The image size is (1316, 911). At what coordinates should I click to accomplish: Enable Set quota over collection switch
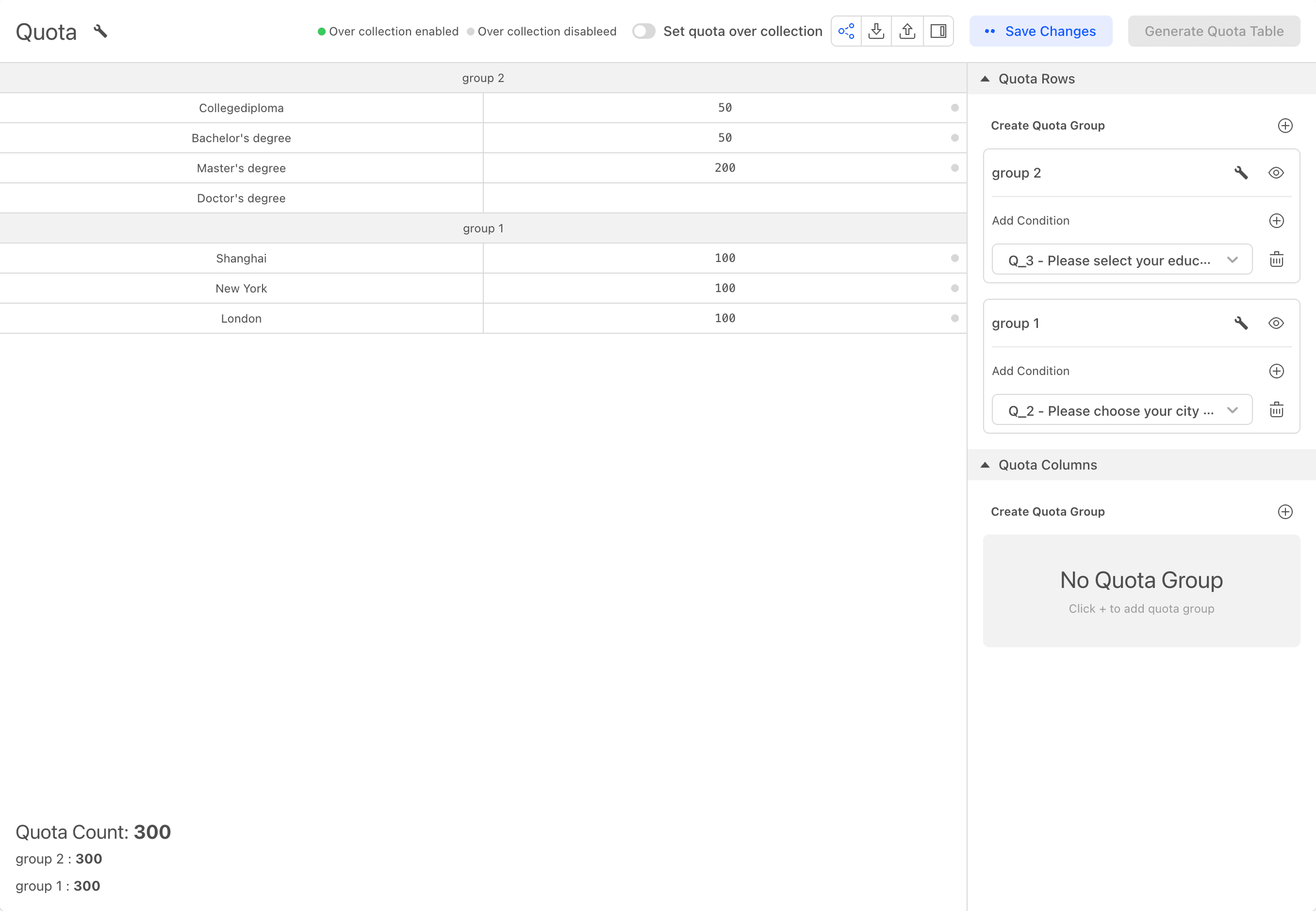point(643,32)
